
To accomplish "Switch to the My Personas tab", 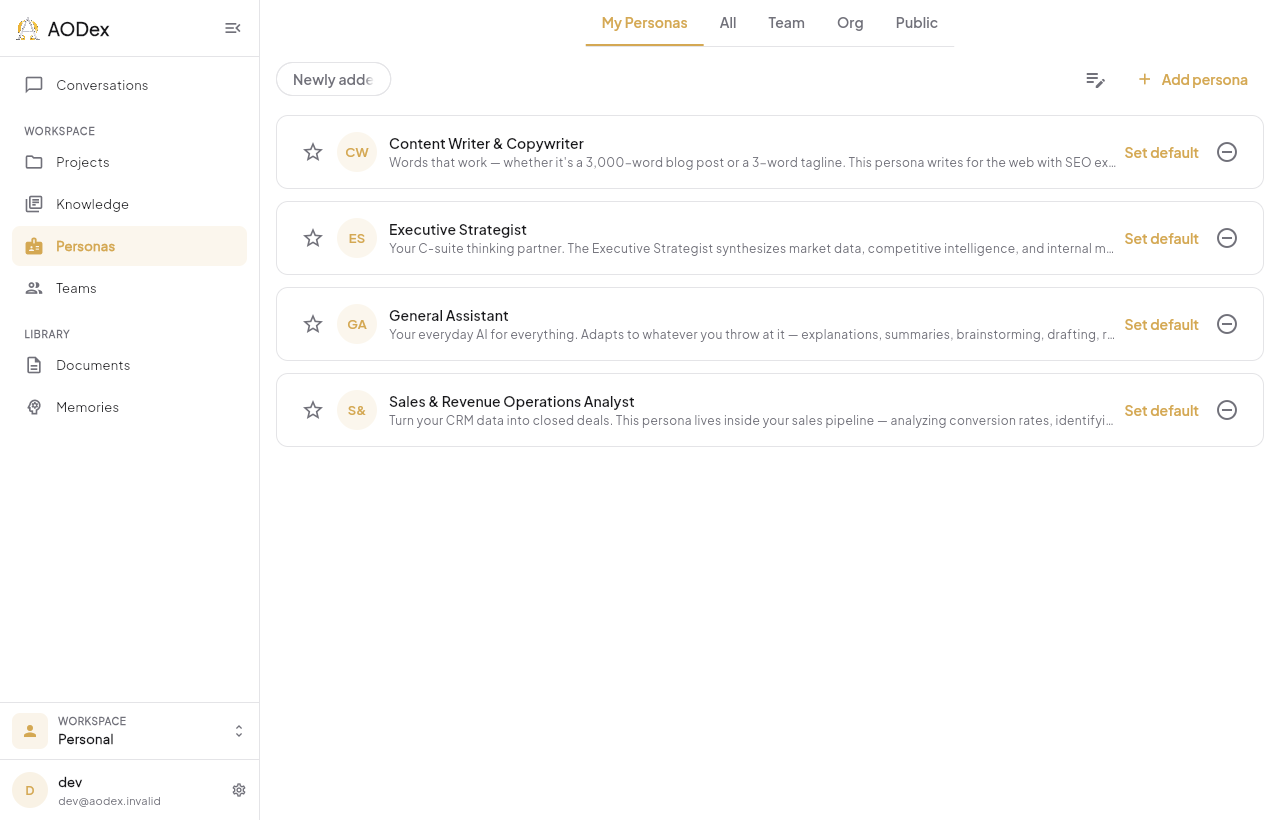I will (644, 23).
